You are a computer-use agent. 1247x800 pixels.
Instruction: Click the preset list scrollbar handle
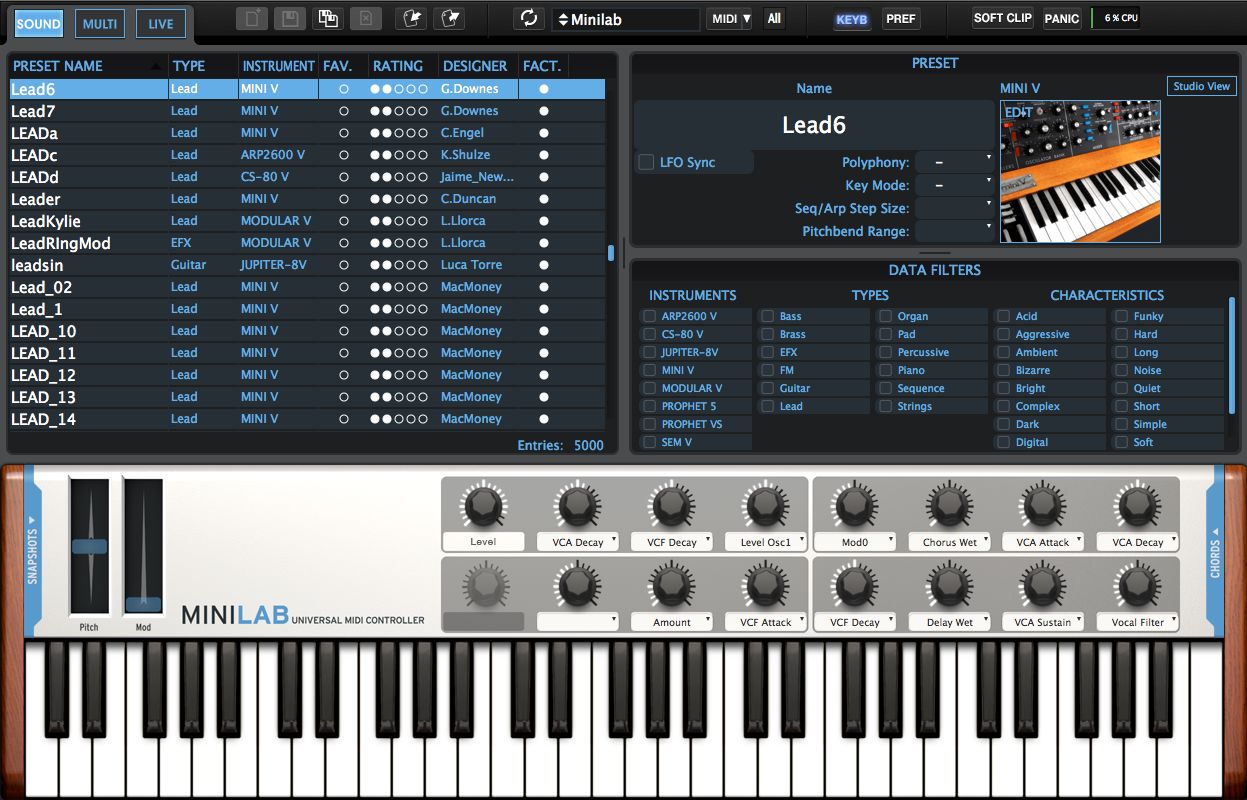[x=611, y=253]
